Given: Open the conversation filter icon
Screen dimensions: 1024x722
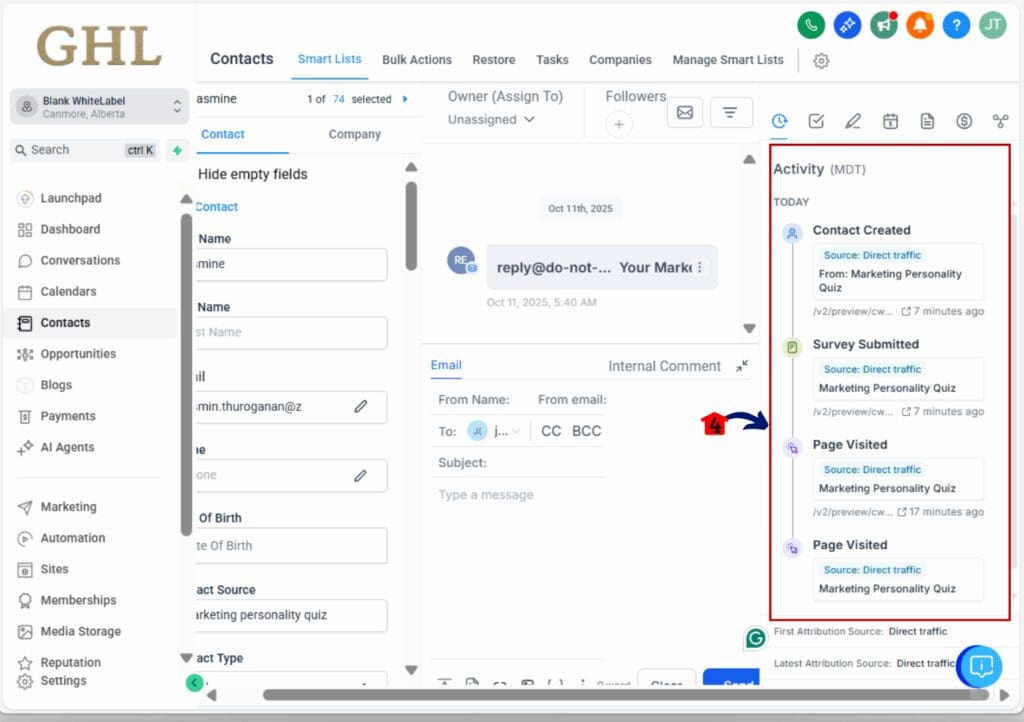Looking at the screenshot, I should tap(731, 113).
